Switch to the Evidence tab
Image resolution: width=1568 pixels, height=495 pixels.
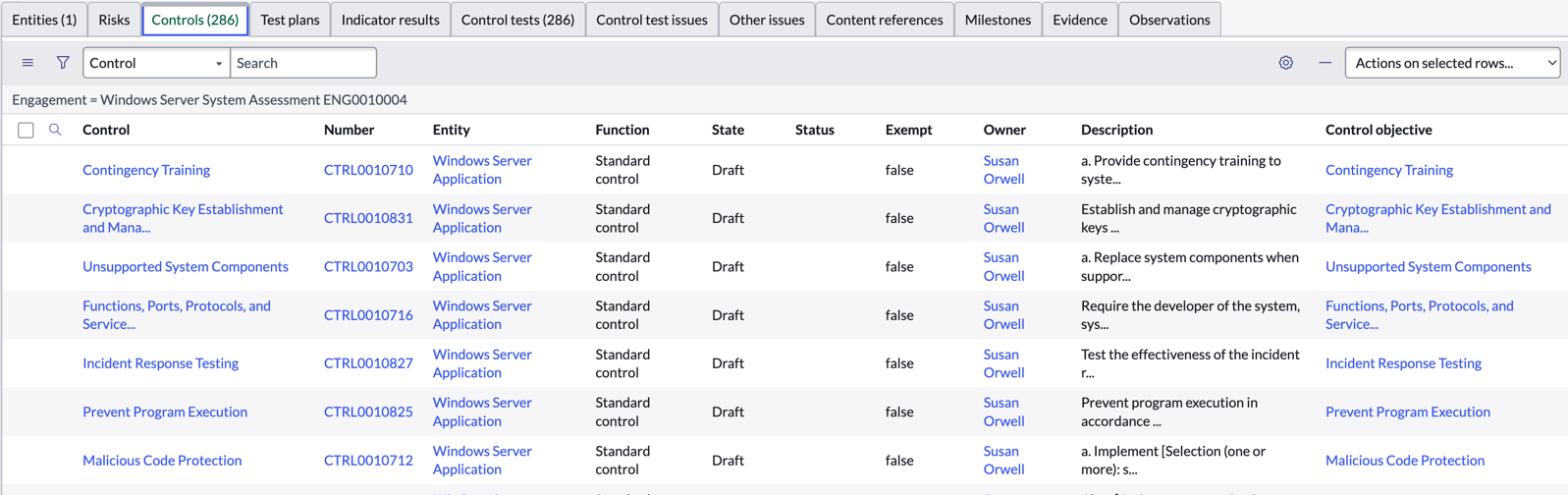pyautogui.click(x=1080, y=20)
